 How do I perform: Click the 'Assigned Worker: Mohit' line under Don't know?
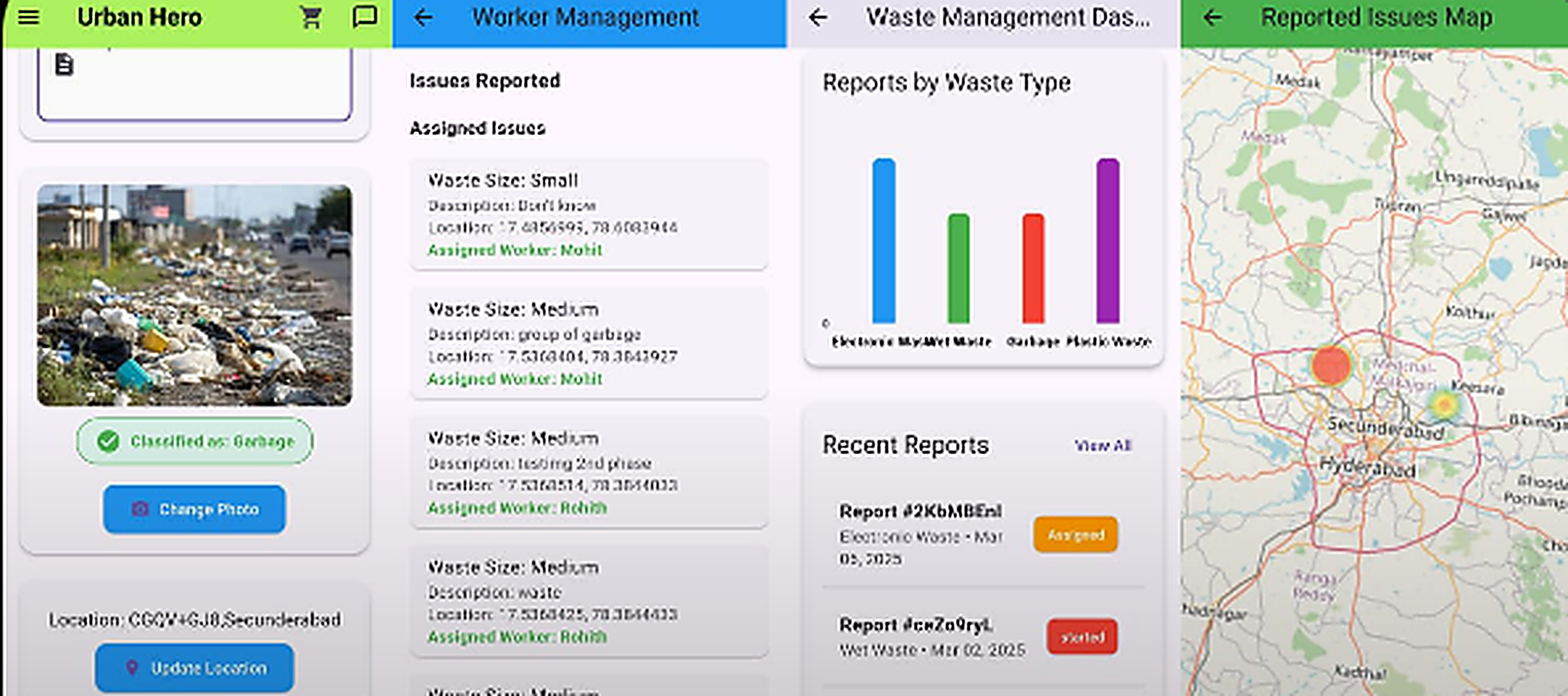515,250
